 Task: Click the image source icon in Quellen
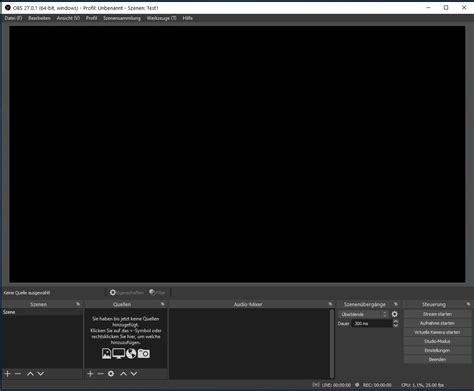coord(106,353)
